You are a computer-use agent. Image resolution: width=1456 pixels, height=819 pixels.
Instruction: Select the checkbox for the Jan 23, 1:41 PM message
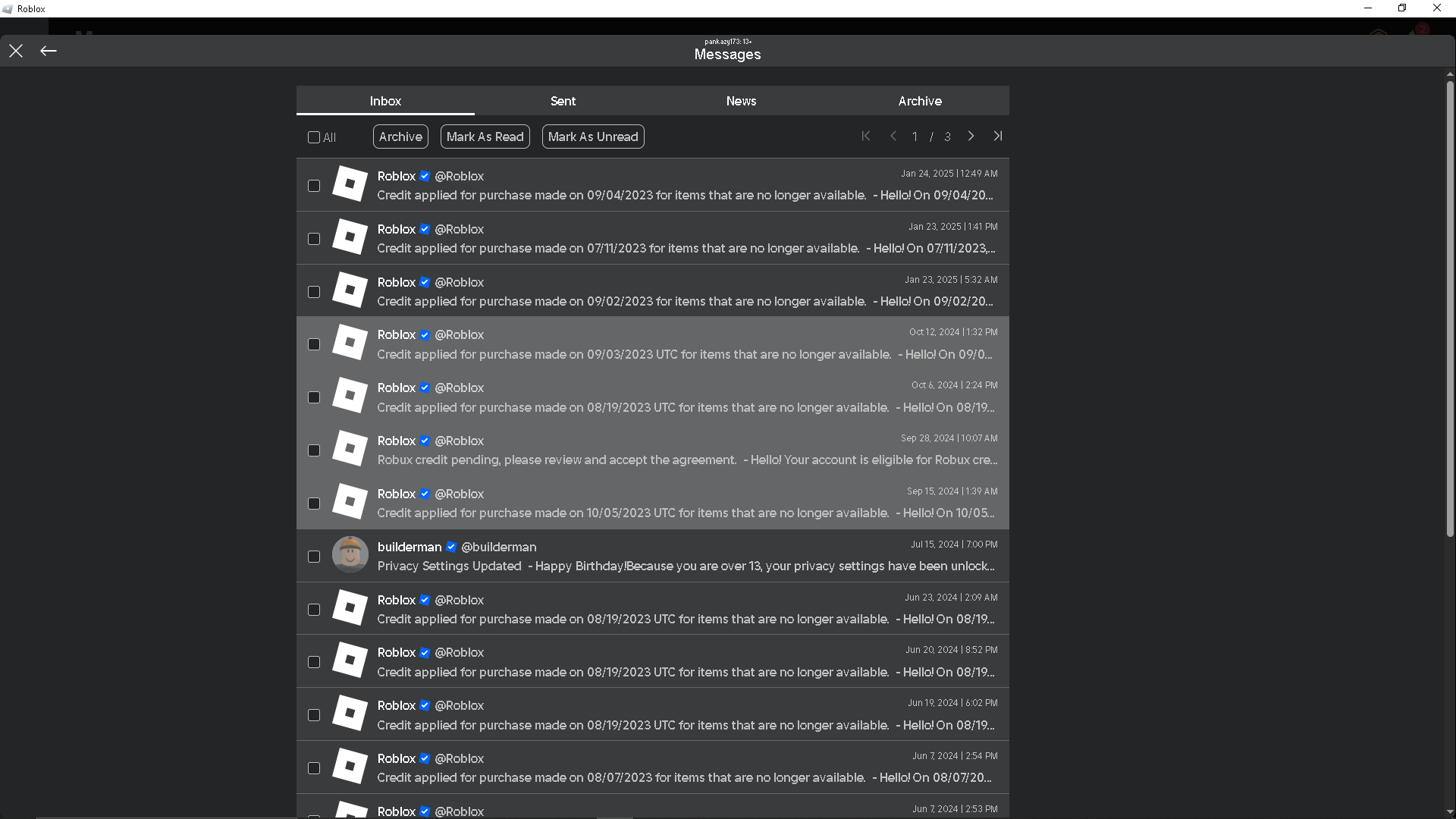pos(314,239)
